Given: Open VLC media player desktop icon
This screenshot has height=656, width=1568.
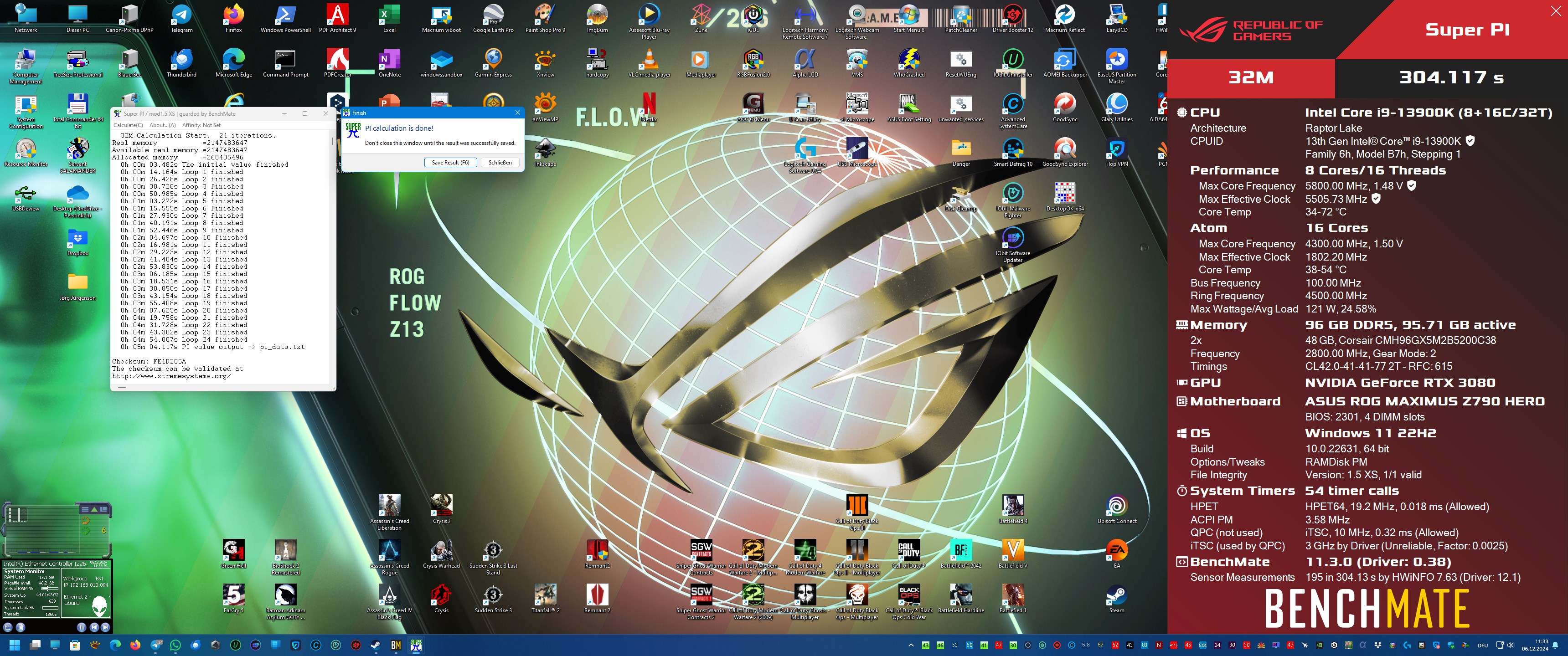Looking at the screenshot, I should [x=650, y=63].
